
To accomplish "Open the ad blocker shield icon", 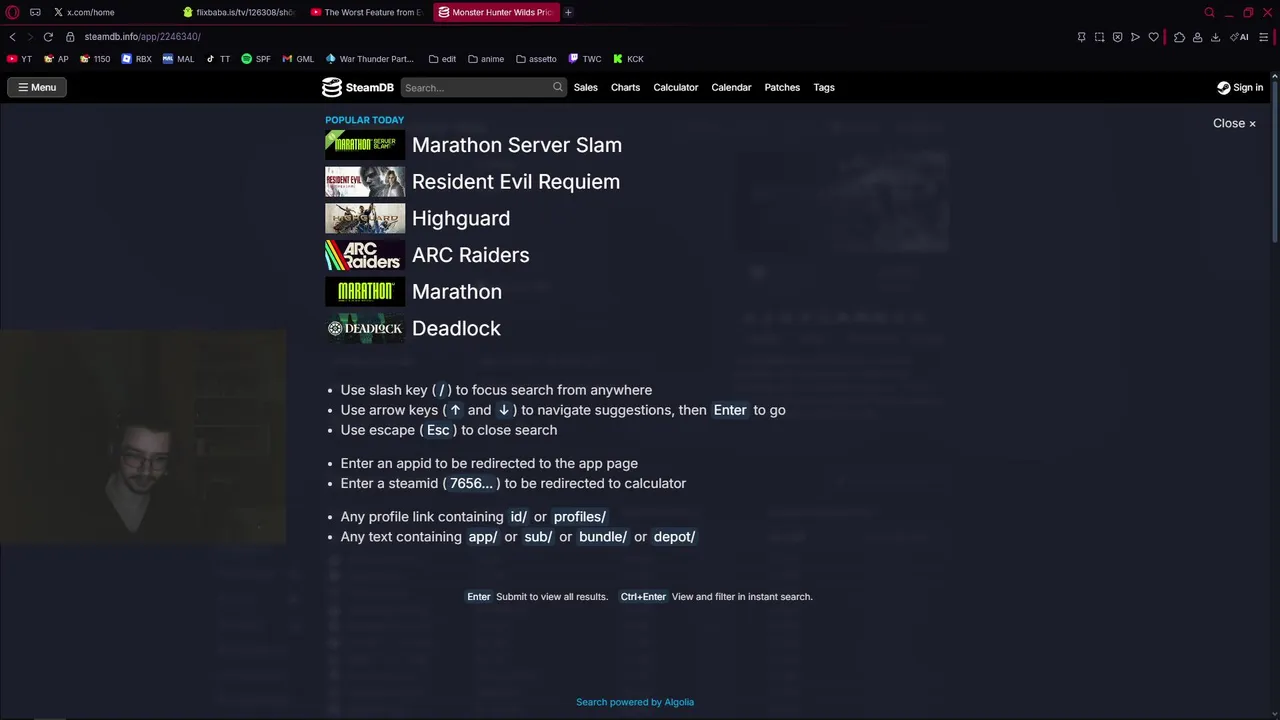I will pyautogui.click(x=1117, y=37).
